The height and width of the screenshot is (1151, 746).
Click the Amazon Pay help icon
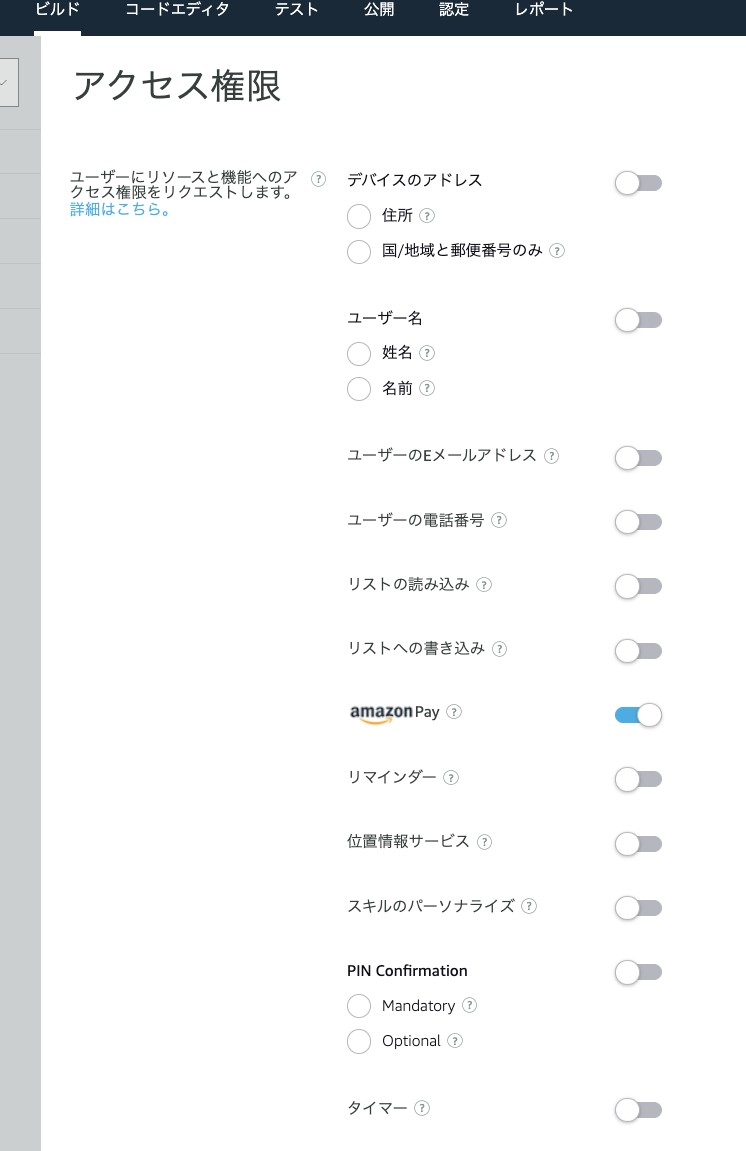pyautogui.click(x=454, y=713)
